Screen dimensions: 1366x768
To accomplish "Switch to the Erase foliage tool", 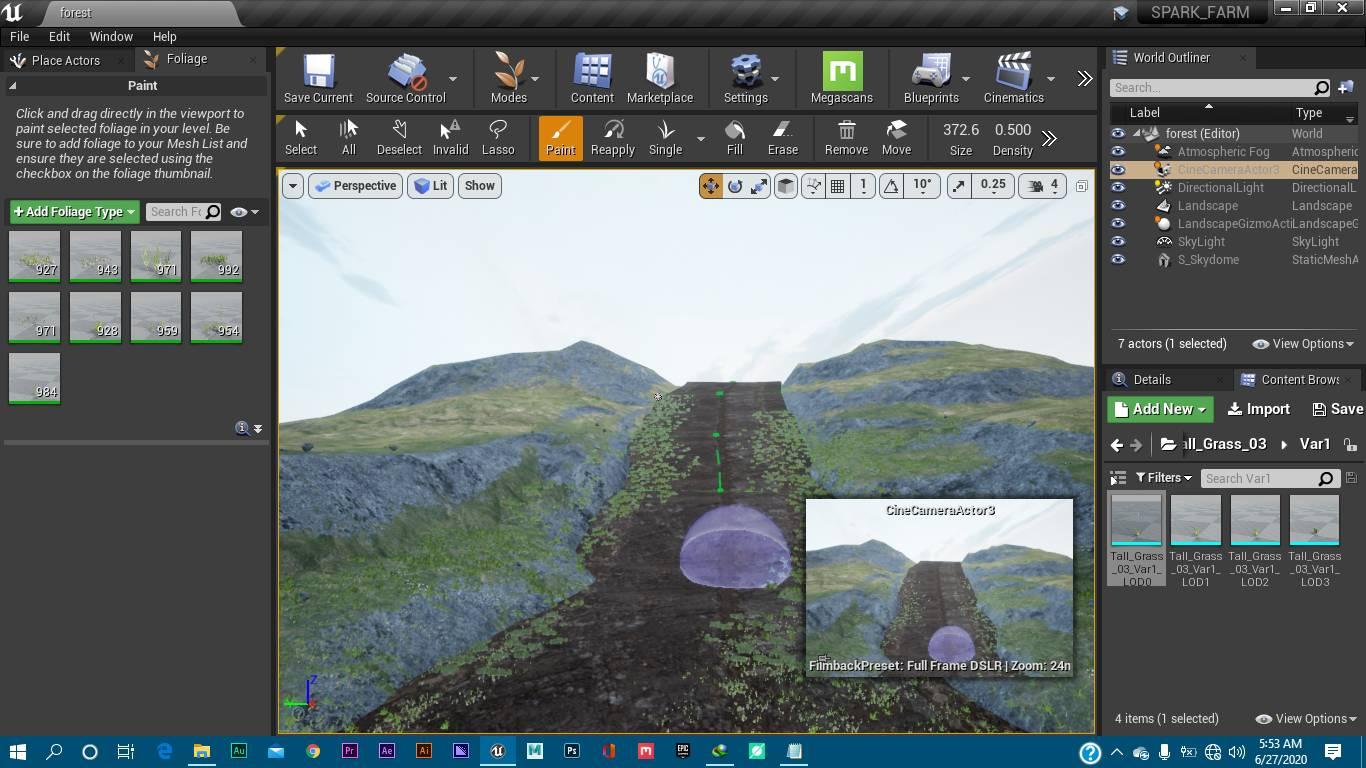I will [x=782, y=138].
